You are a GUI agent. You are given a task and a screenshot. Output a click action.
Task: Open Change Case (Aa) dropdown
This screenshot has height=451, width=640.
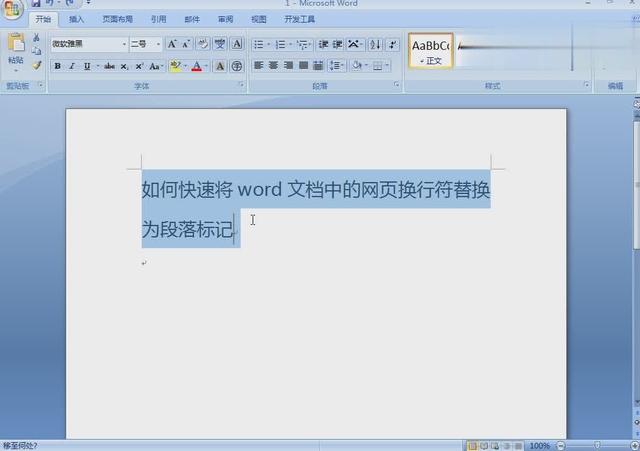pyautogui.click(x=156, y=66)
